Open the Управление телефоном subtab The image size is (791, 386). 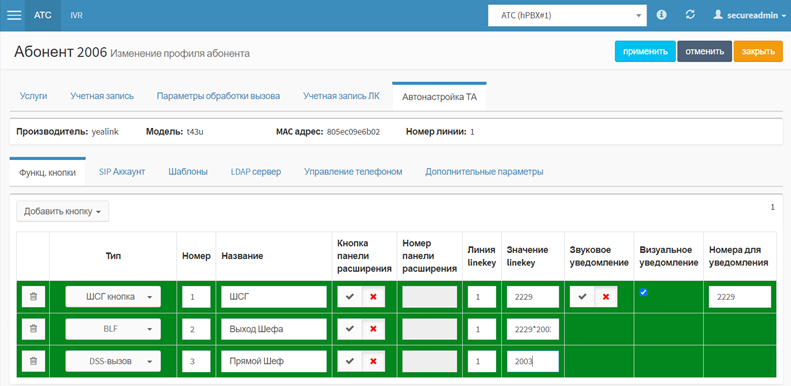point(353,172)
